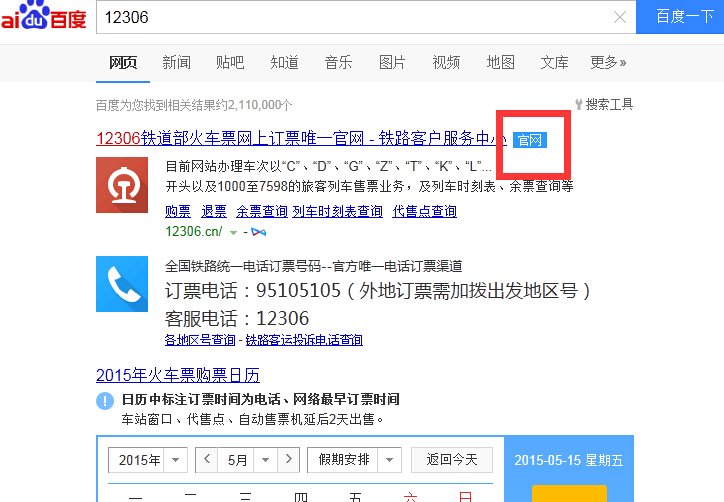Click the blue phone icon
The width and height of the screenshot is (724, 502).
click(x=122, y=284)
